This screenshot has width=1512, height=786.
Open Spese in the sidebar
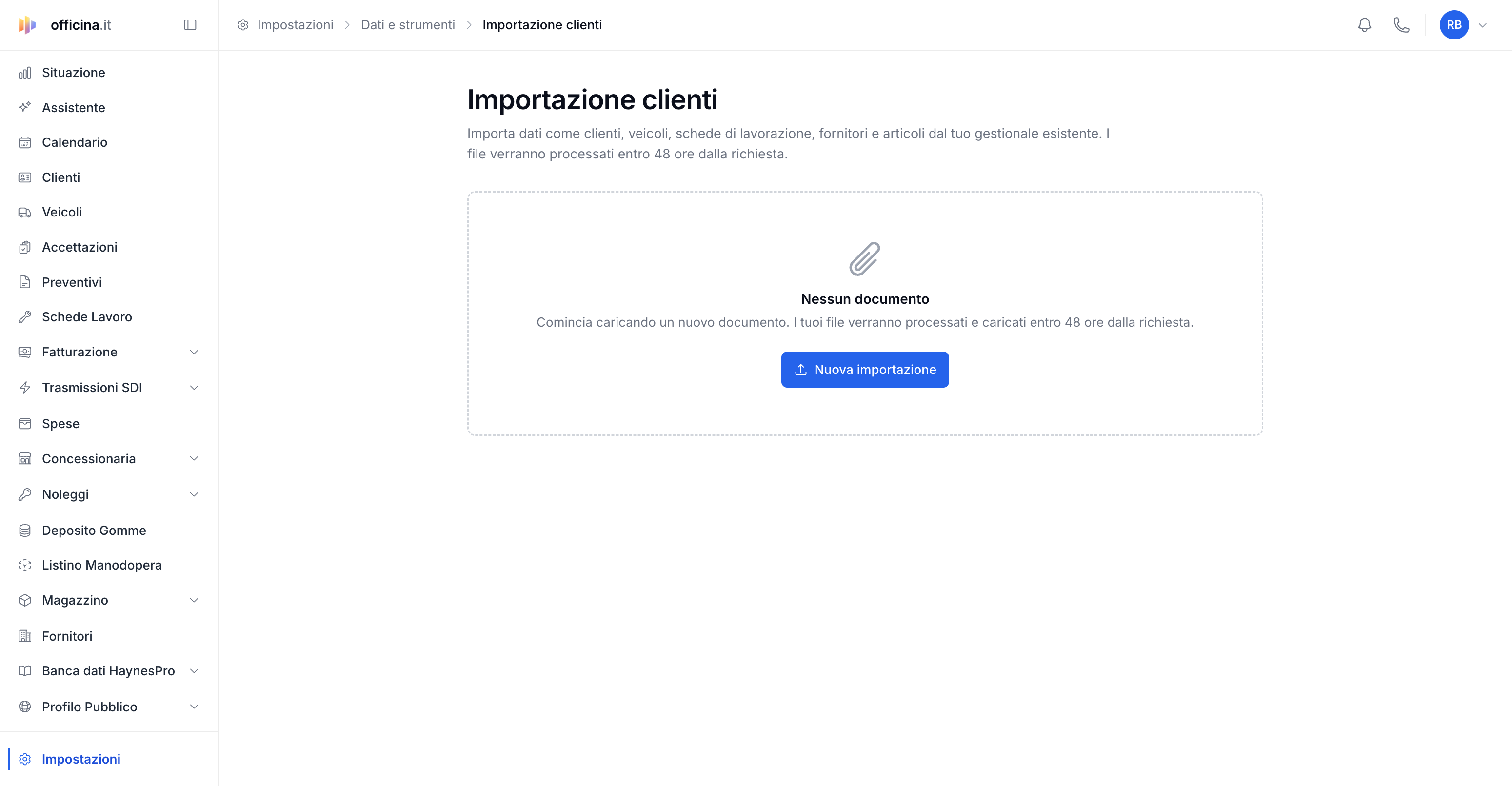pos(109,424)
